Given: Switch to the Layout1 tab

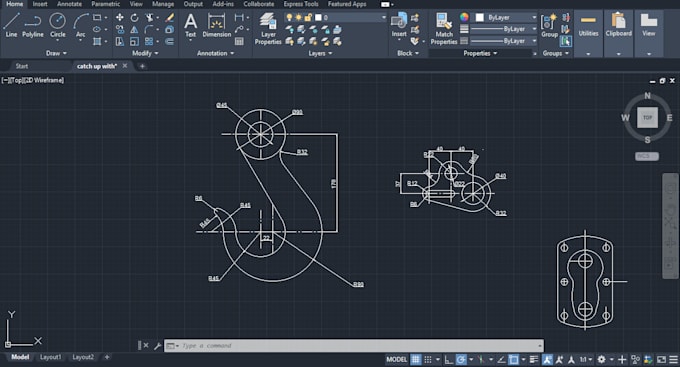Looking at the screenshot, I should coord(50,357).
